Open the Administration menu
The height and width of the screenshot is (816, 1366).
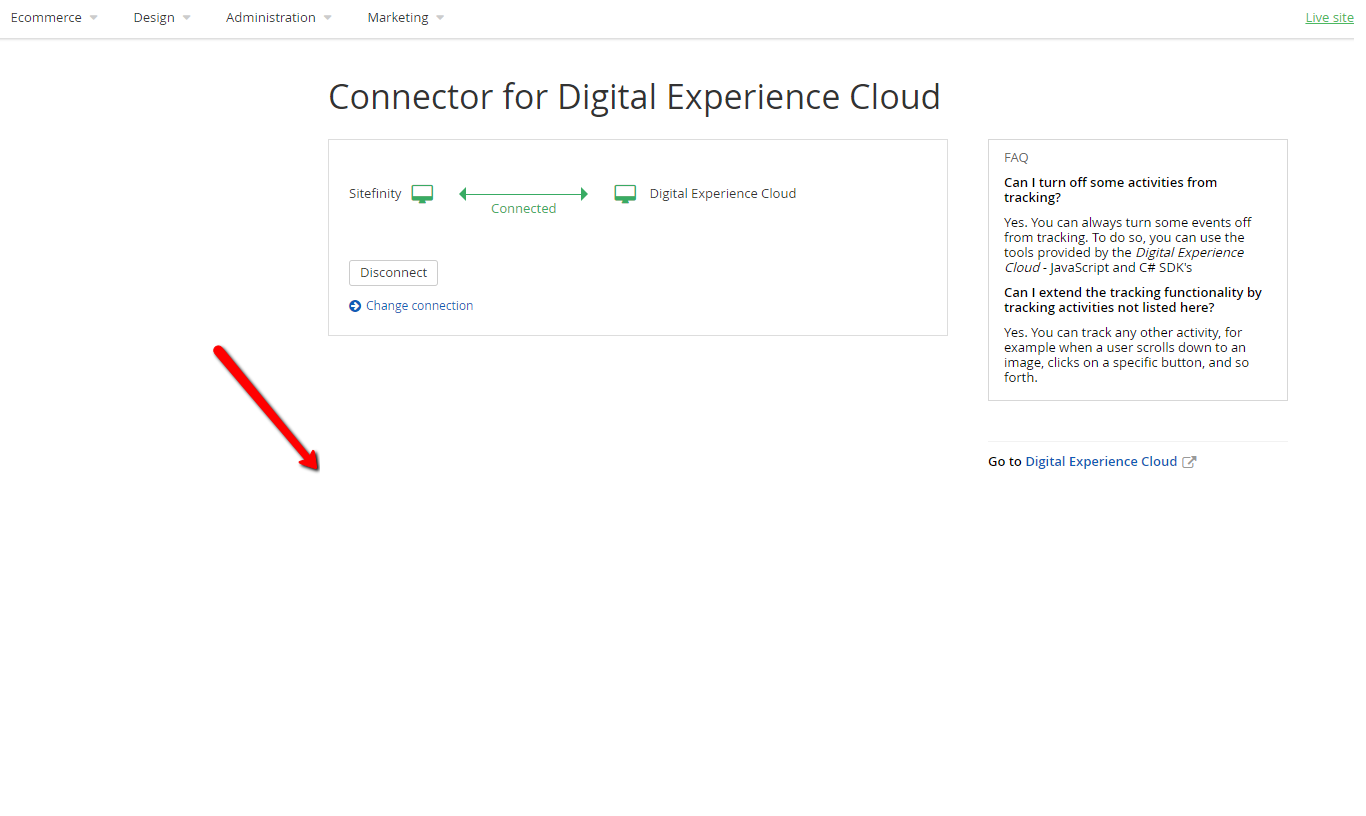pos(271,18)
